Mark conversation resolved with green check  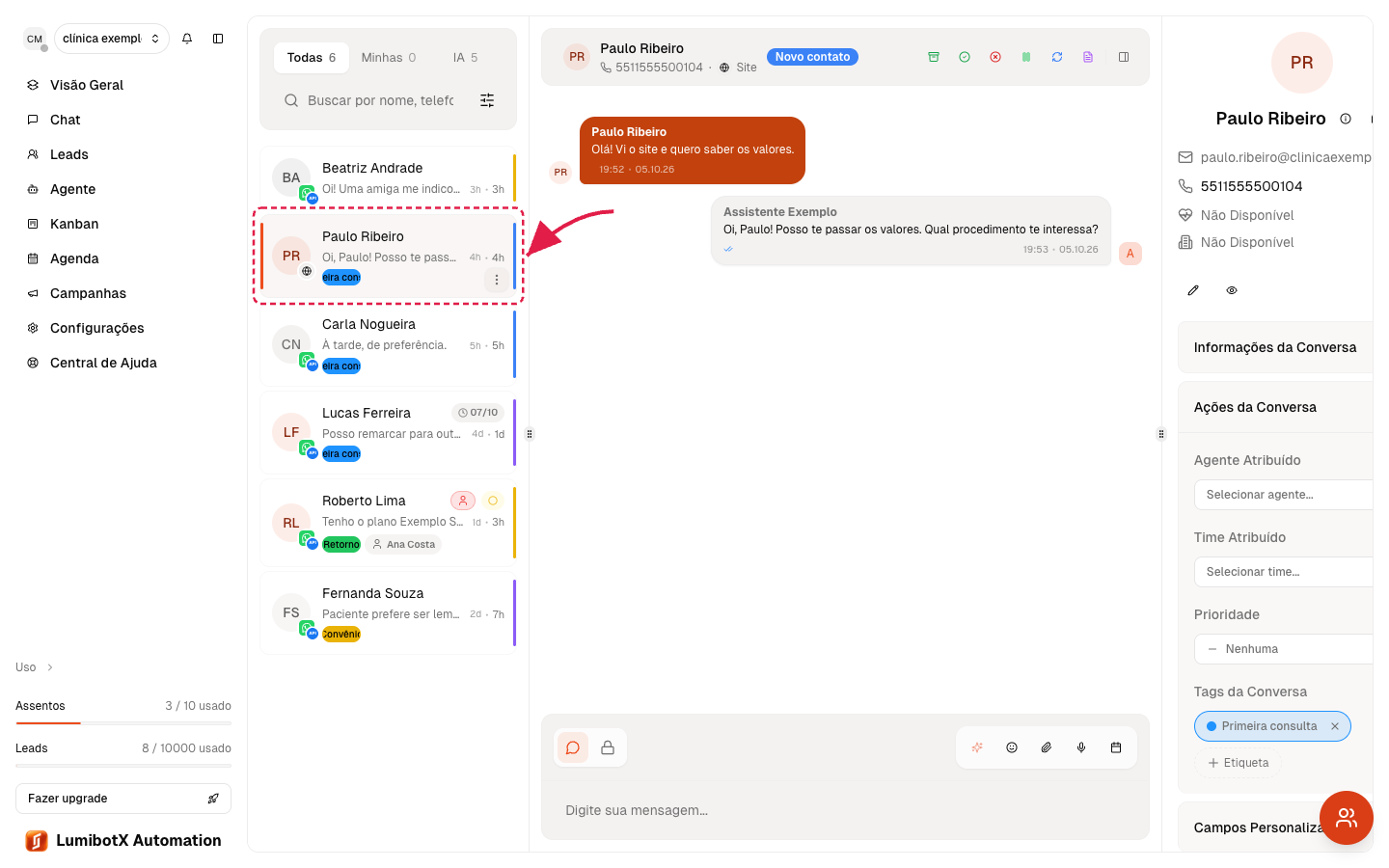(965, 57)
